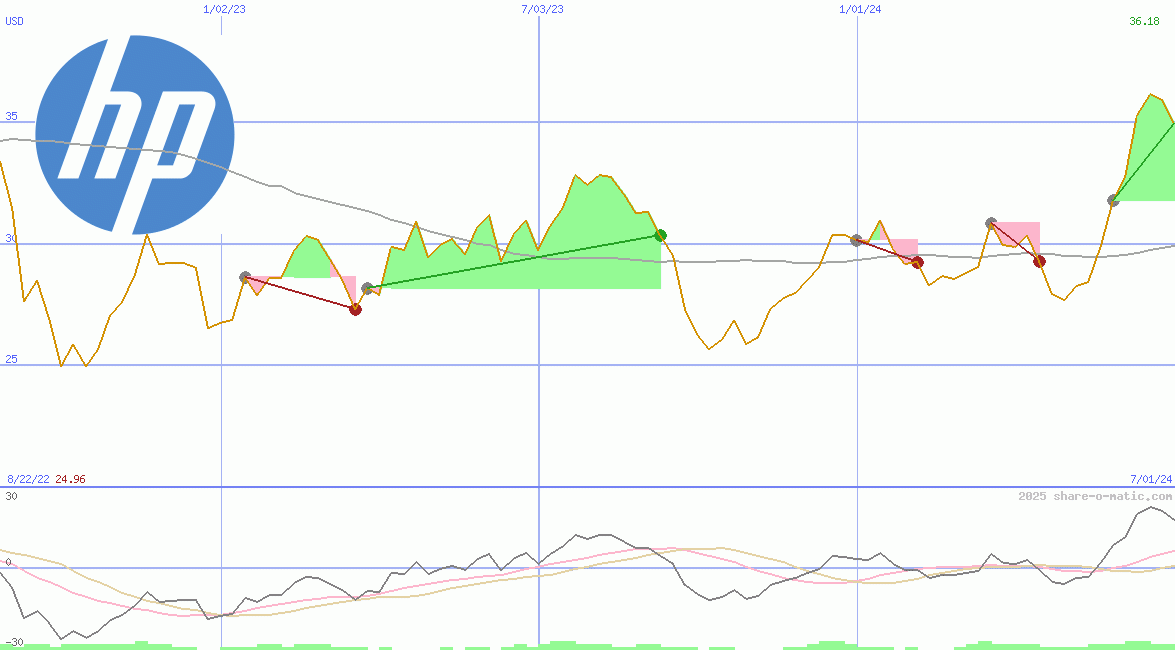The height and width of the screenshot is (650, 1175).
Task: Click the long green trade line spanning 7/03/23
Action: (513, 262)
